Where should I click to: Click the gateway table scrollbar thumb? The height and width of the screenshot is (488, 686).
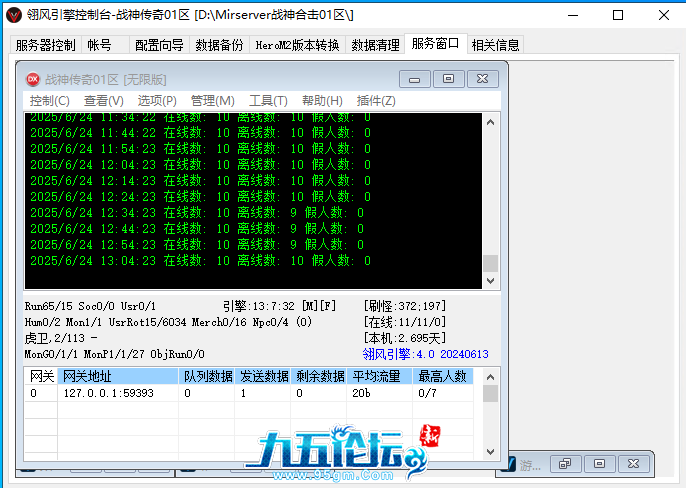click(x=490, y=393)
